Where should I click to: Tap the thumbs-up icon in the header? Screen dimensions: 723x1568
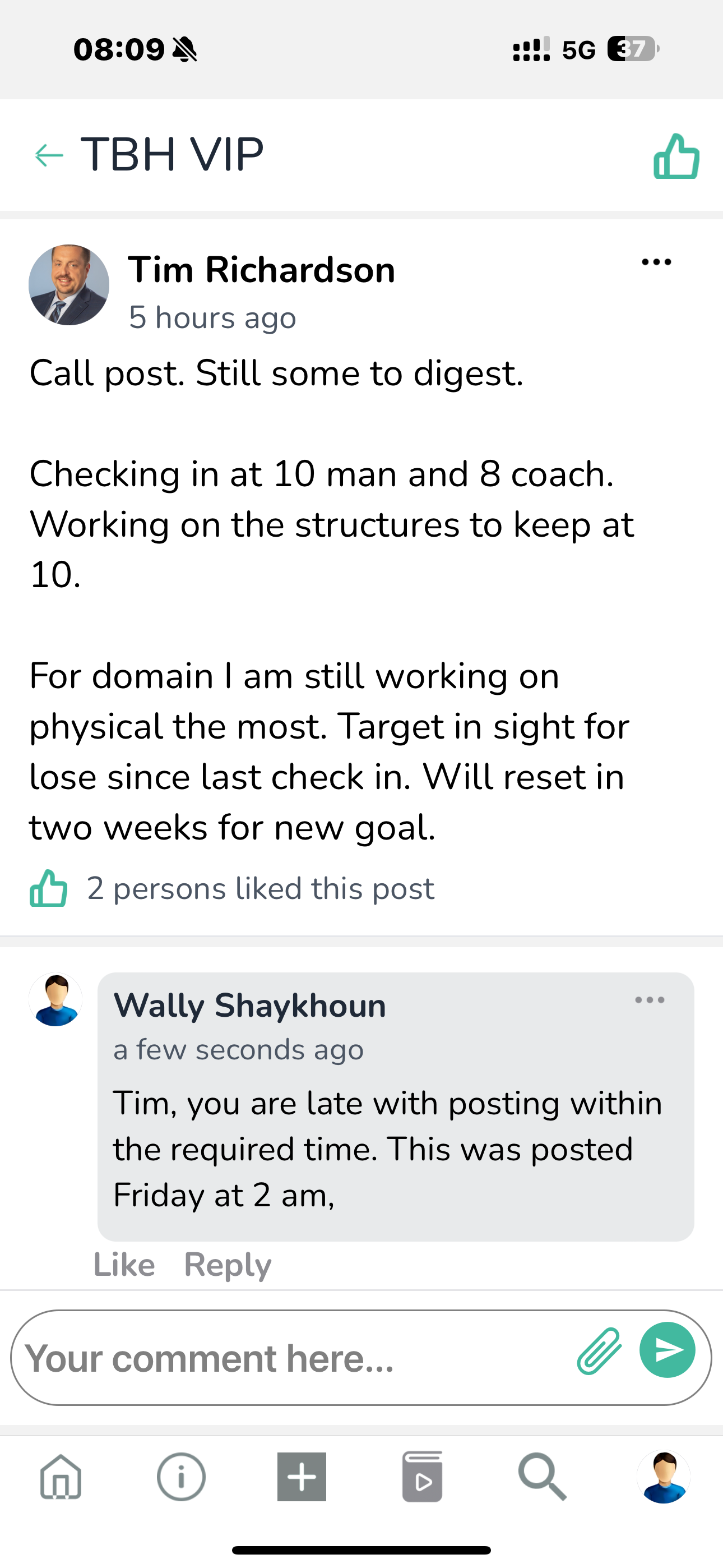coord(676,156)
